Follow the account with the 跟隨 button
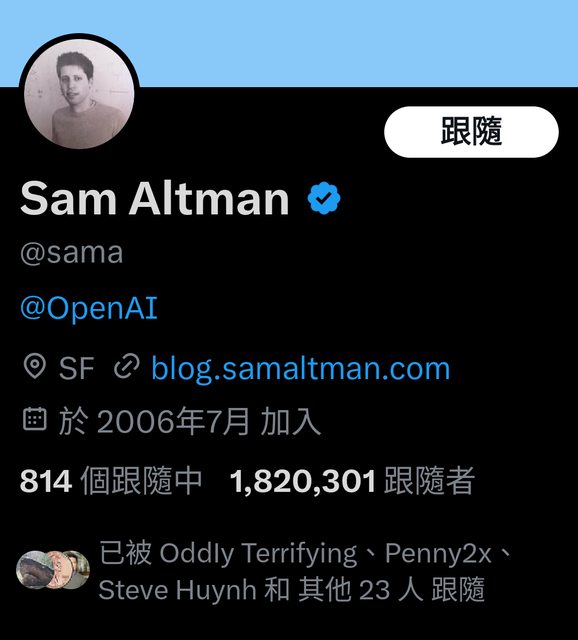 click(471, 132)
